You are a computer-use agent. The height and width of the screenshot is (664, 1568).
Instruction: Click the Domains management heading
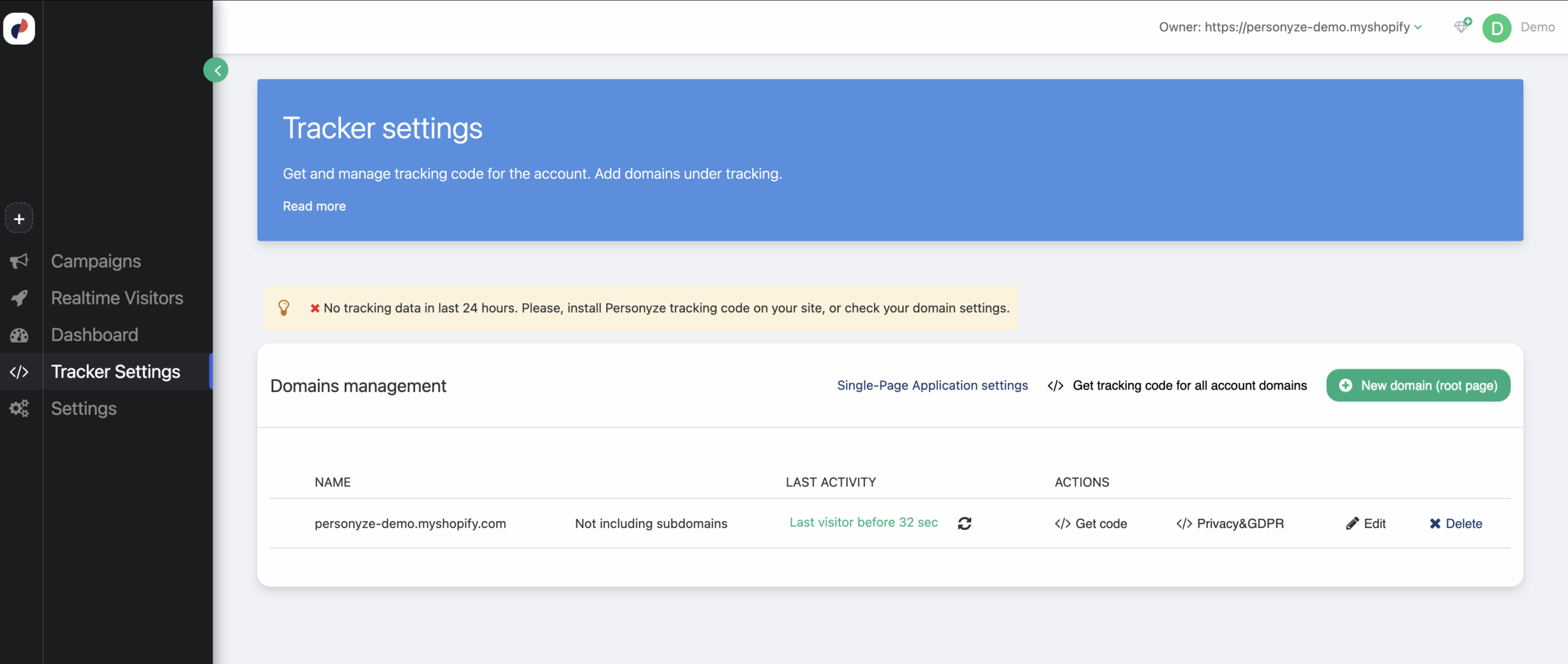coord(358,386)
